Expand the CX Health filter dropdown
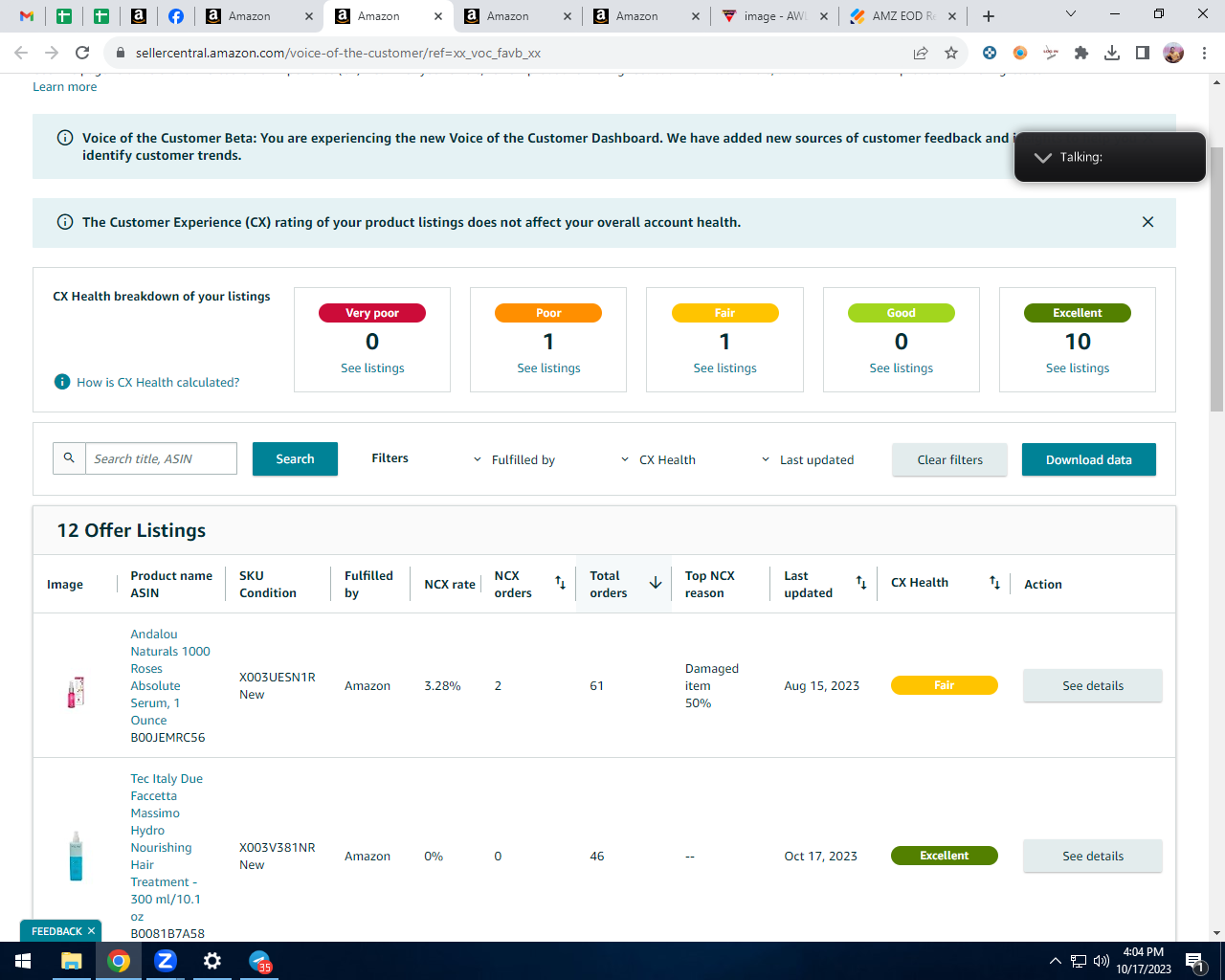This screenshot has height=980, width=1225. pos(658,459)
